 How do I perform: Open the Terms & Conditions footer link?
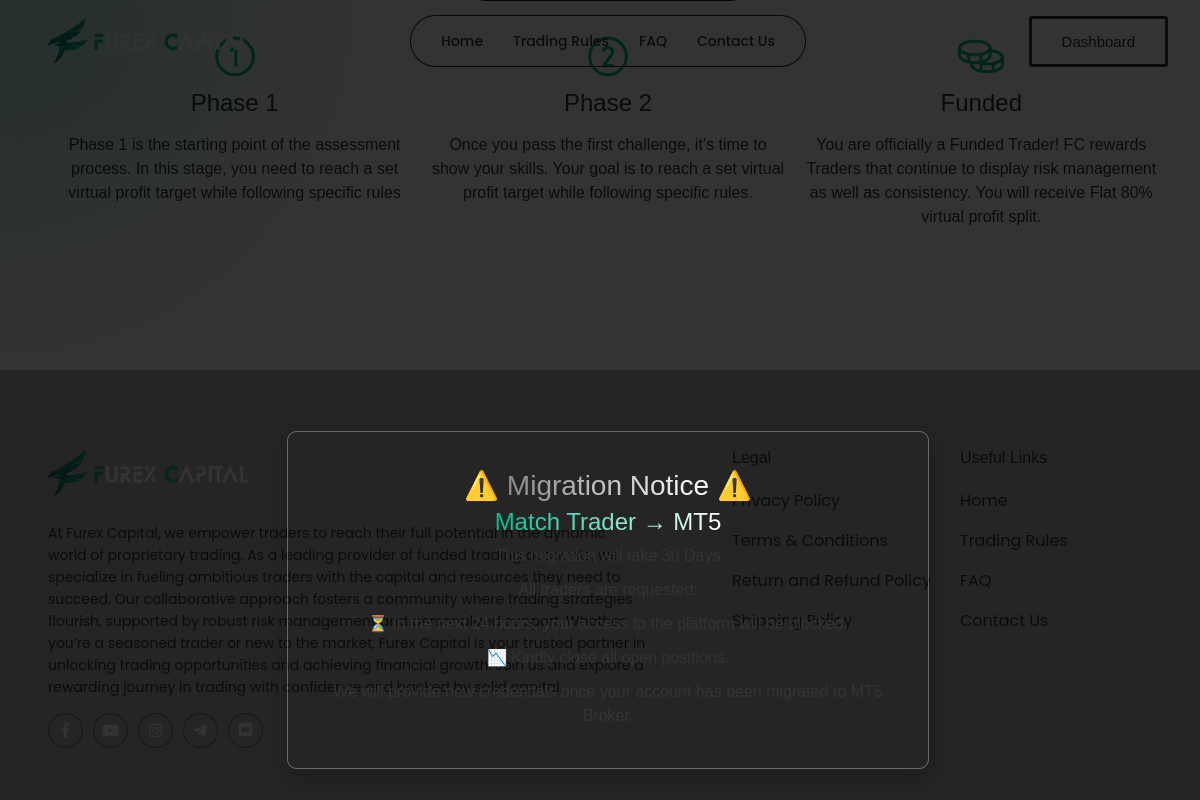tap(809, 541)
